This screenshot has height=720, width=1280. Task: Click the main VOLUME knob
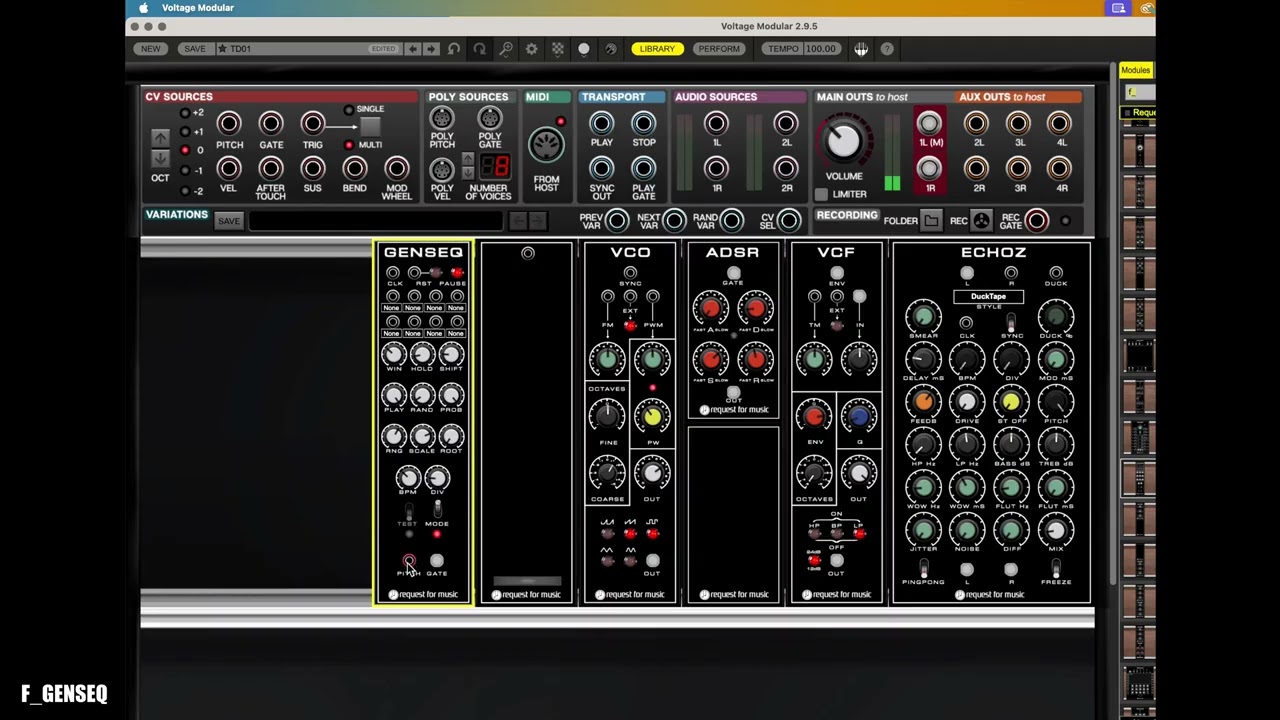point(844,142)
